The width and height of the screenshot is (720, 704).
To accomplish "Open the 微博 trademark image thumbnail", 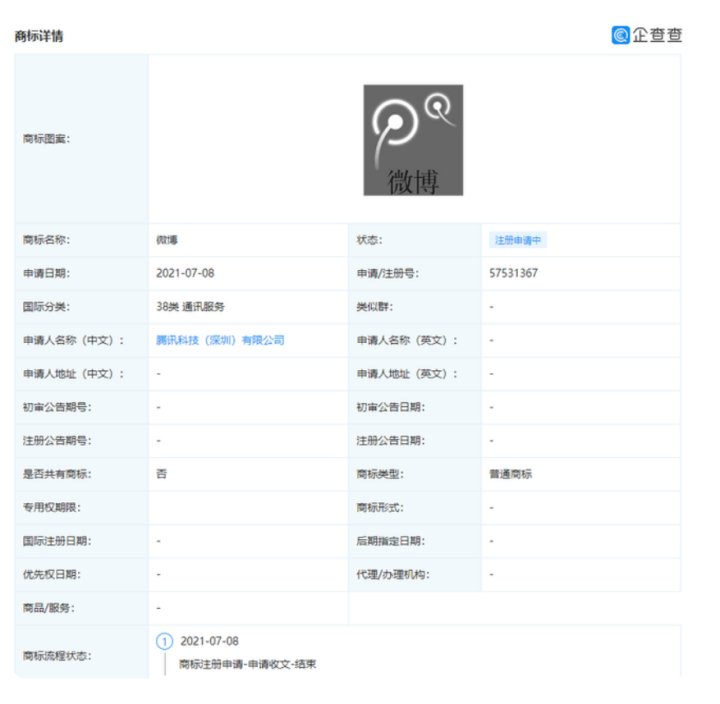I will click(413, 140).
